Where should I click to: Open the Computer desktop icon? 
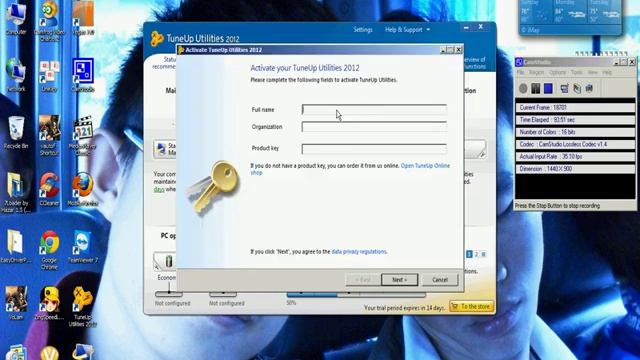coord(16,18)
